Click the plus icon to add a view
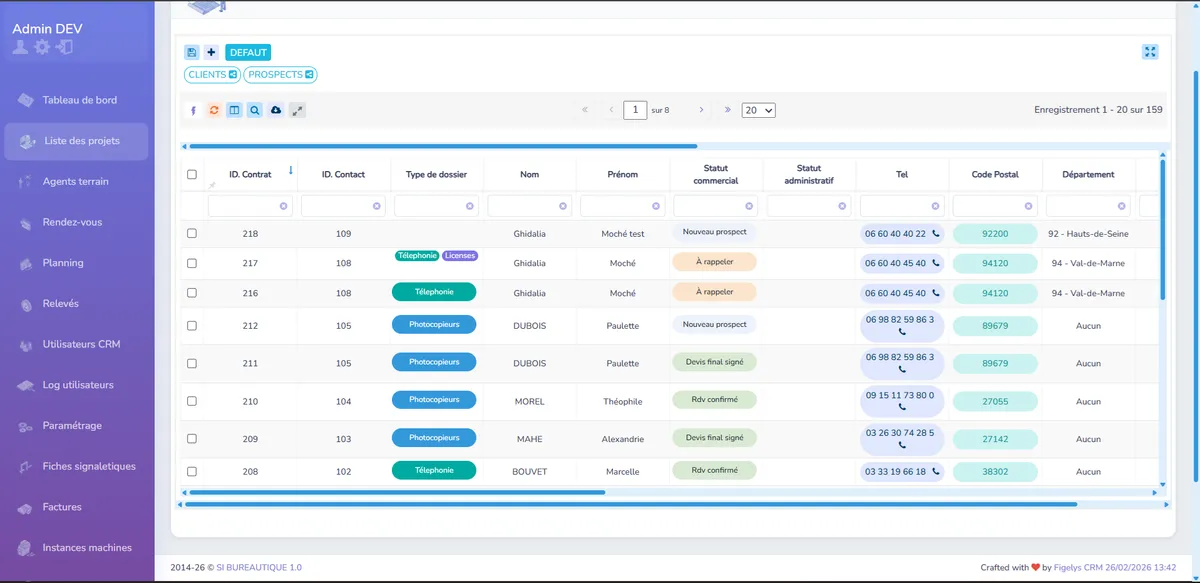Viewport: 1200px width, 583px height. (x=211, y=52)
